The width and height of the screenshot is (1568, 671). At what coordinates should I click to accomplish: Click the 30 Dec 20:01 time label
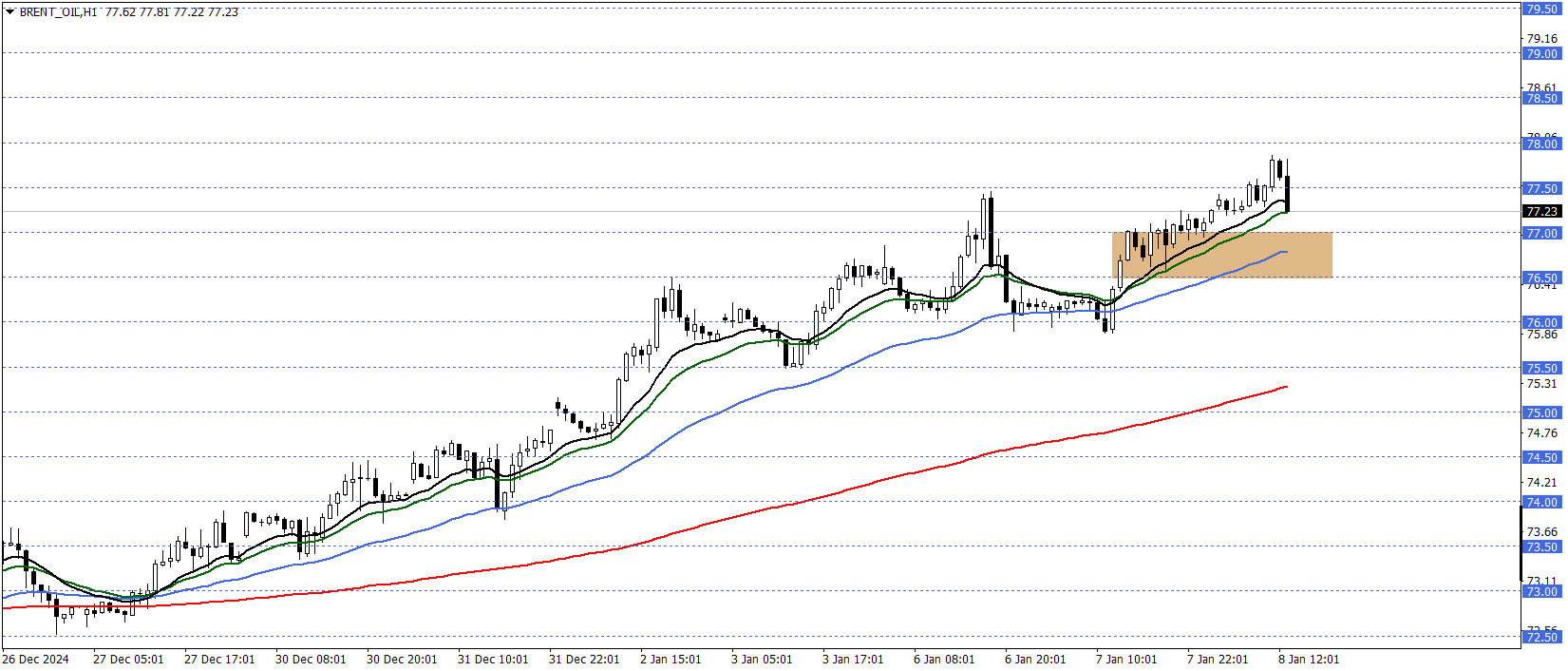pyautogui.click(x=402, y=660)
